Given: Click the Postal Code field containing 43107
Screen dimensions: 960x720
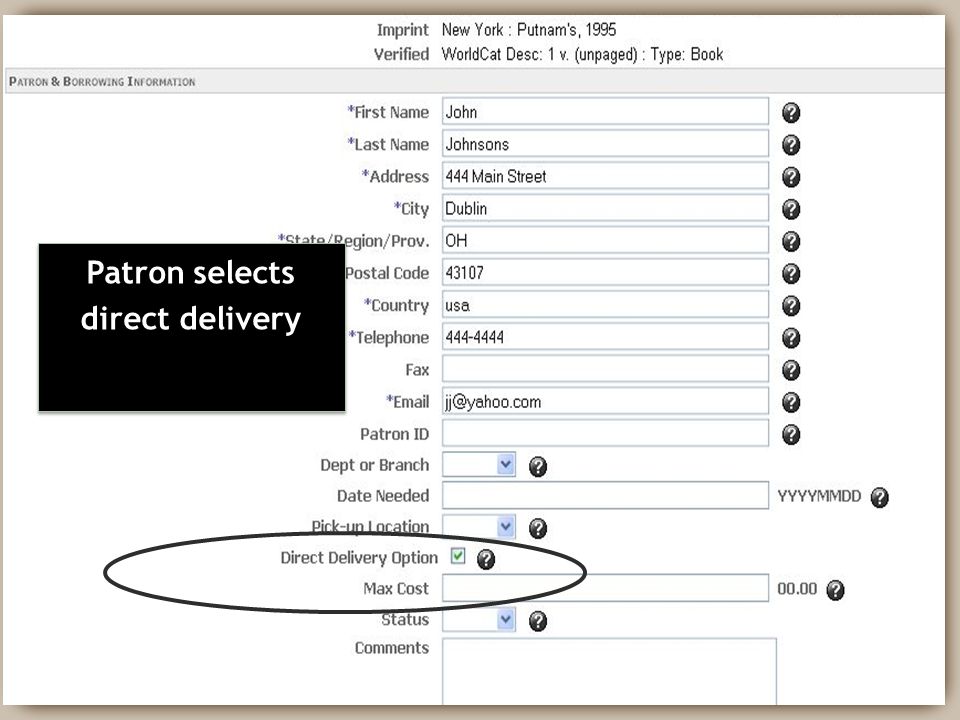Looking at the screenshot, I should [x=606, y=272].
